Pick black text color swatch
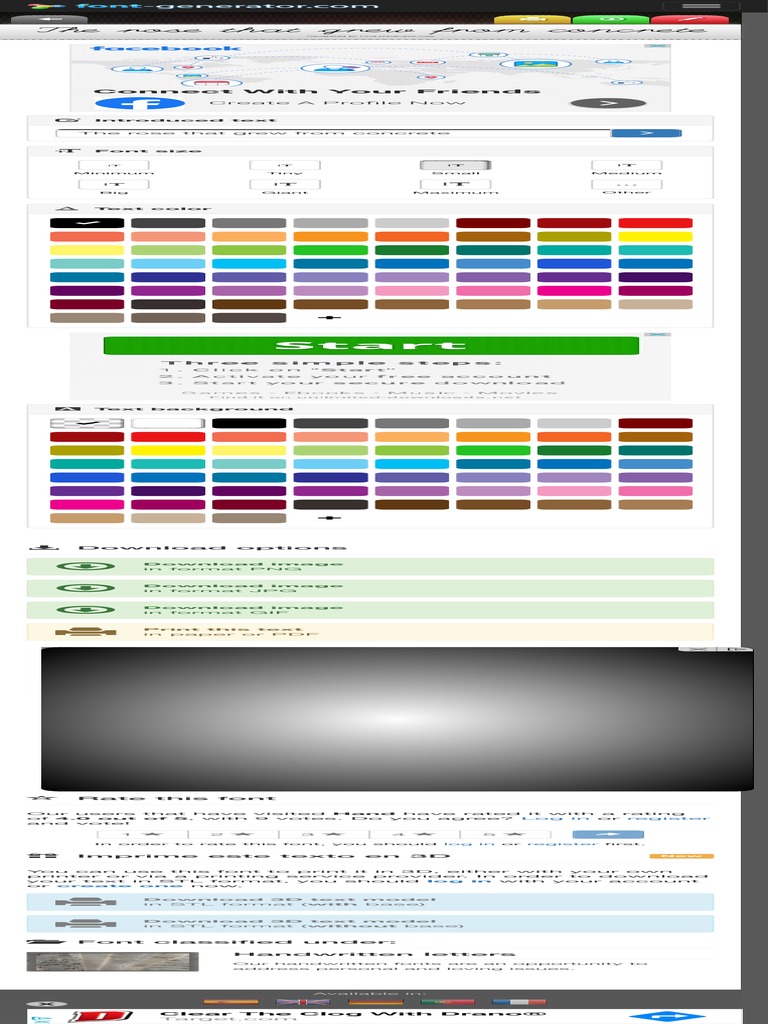 [x=87, y=223]
